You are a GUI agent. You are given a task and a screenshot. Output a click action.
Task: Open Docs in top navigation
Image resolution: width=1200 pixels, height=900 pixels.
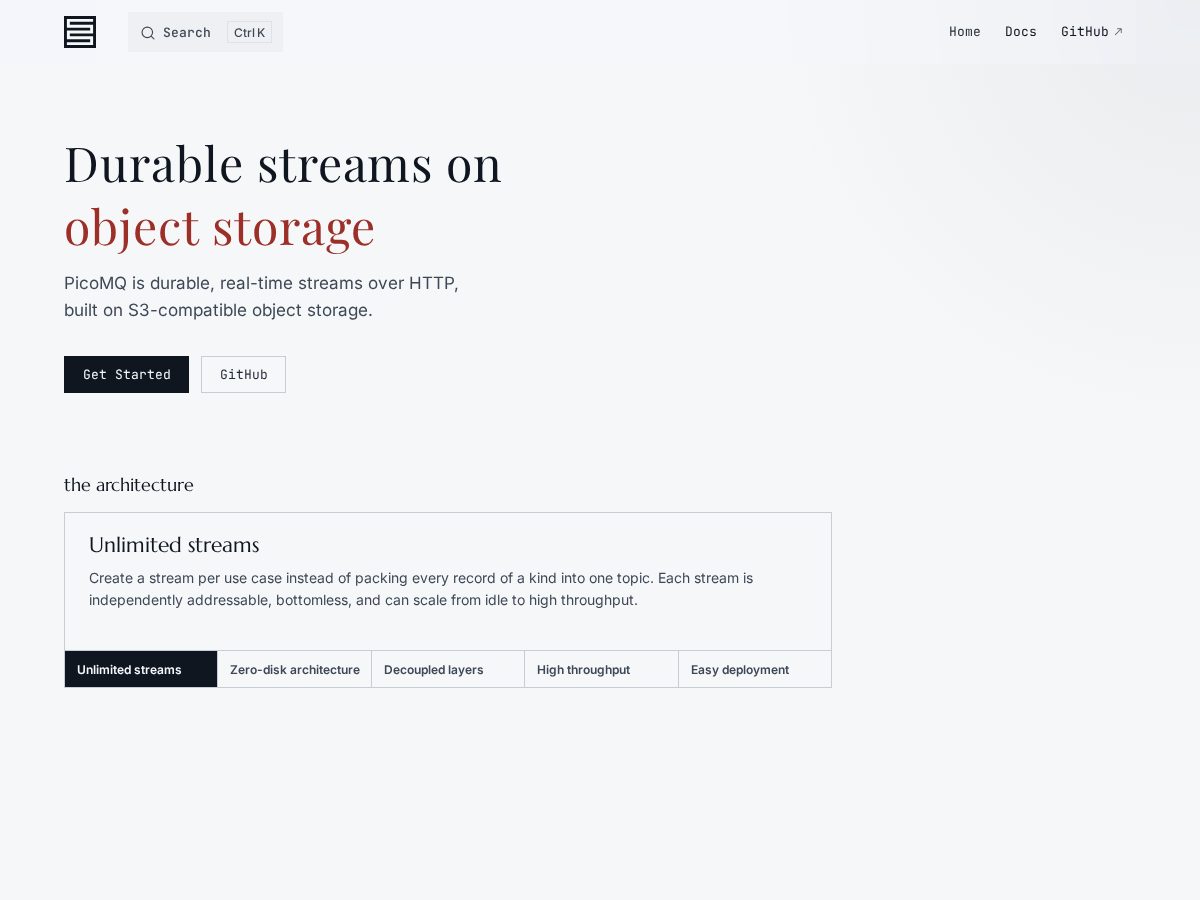(x=1021, y=32)
